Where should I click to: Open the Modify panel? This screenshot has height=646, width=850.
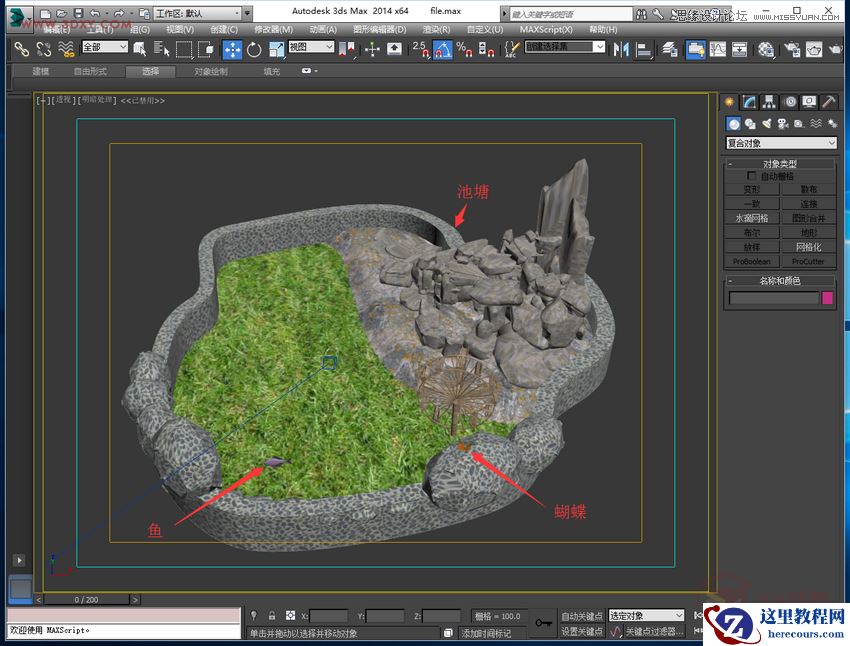point(748,101)
